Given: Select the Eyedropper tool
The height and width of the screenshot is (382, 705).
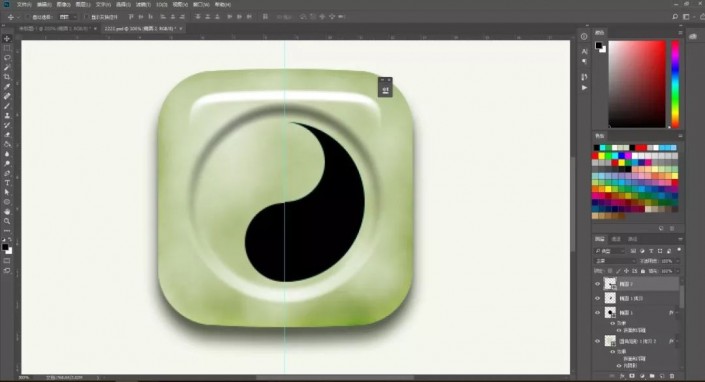Looking at the screenshot, I should [7, 86].
